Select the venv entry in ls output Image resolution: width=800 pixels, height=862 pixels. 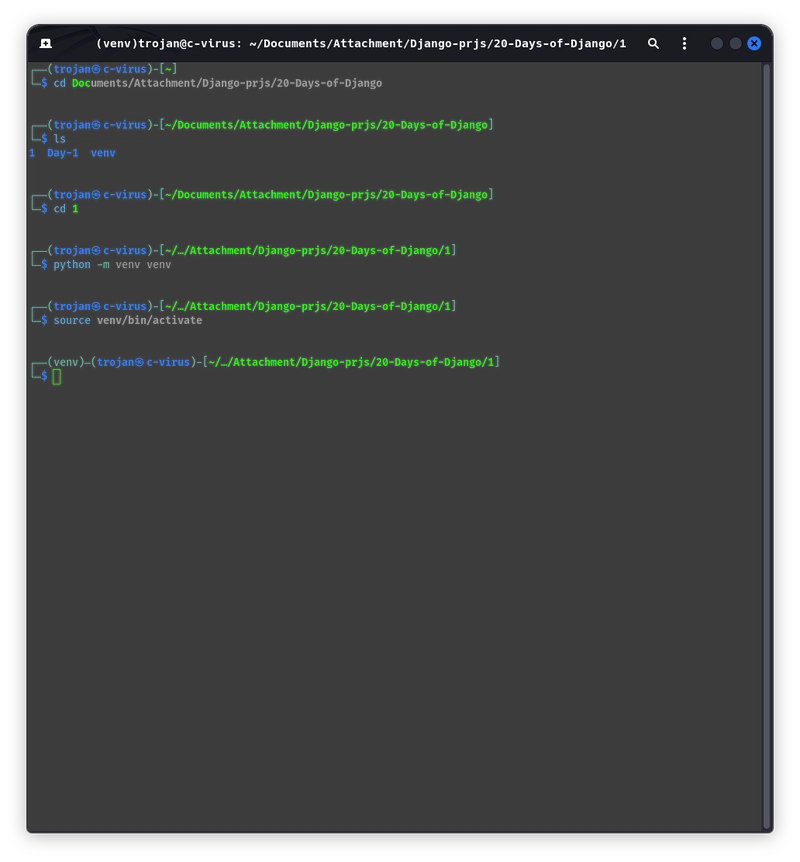coord(103,153)
